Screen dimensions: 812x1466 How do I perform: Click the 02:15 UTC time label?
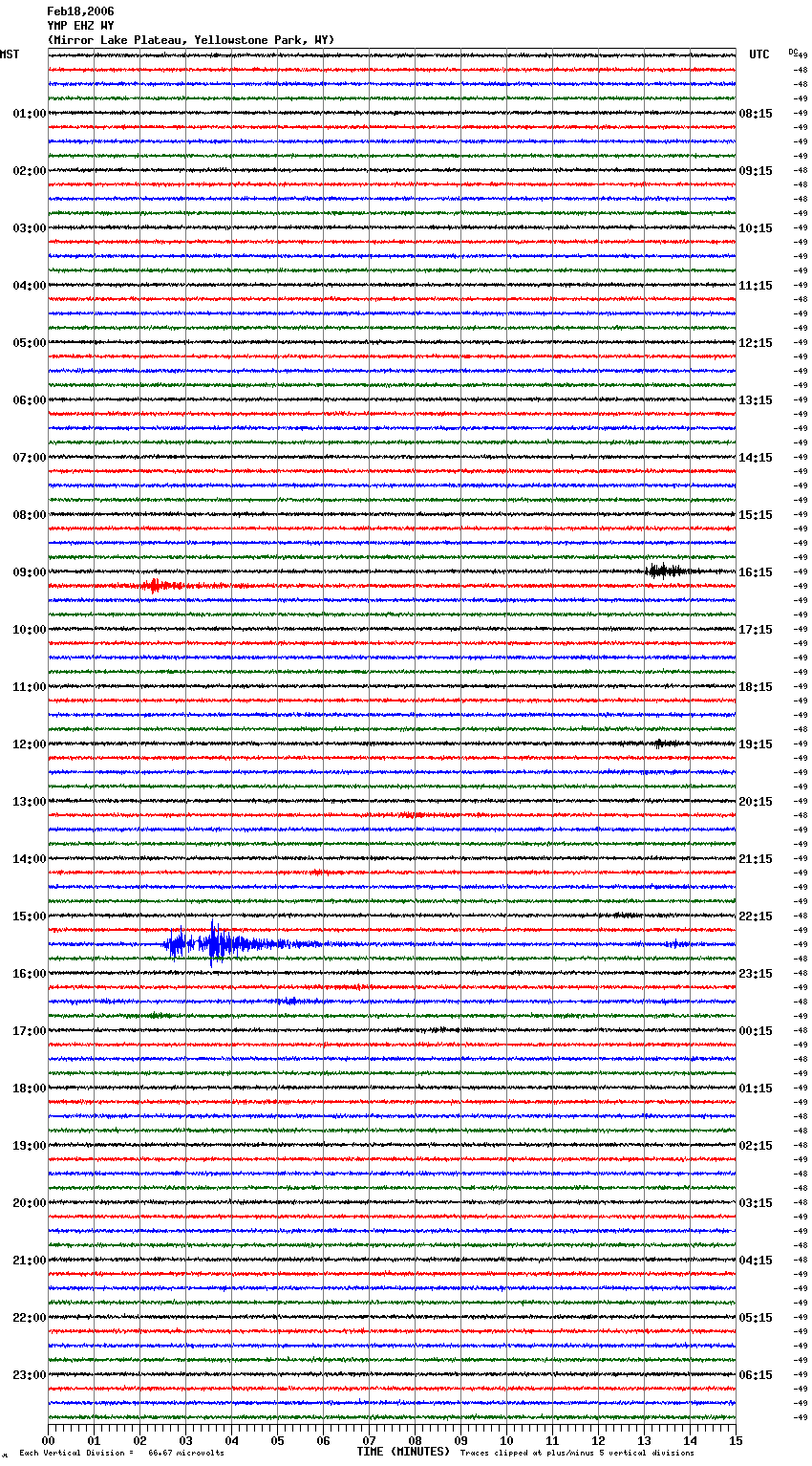click(x=756, y=1146)
